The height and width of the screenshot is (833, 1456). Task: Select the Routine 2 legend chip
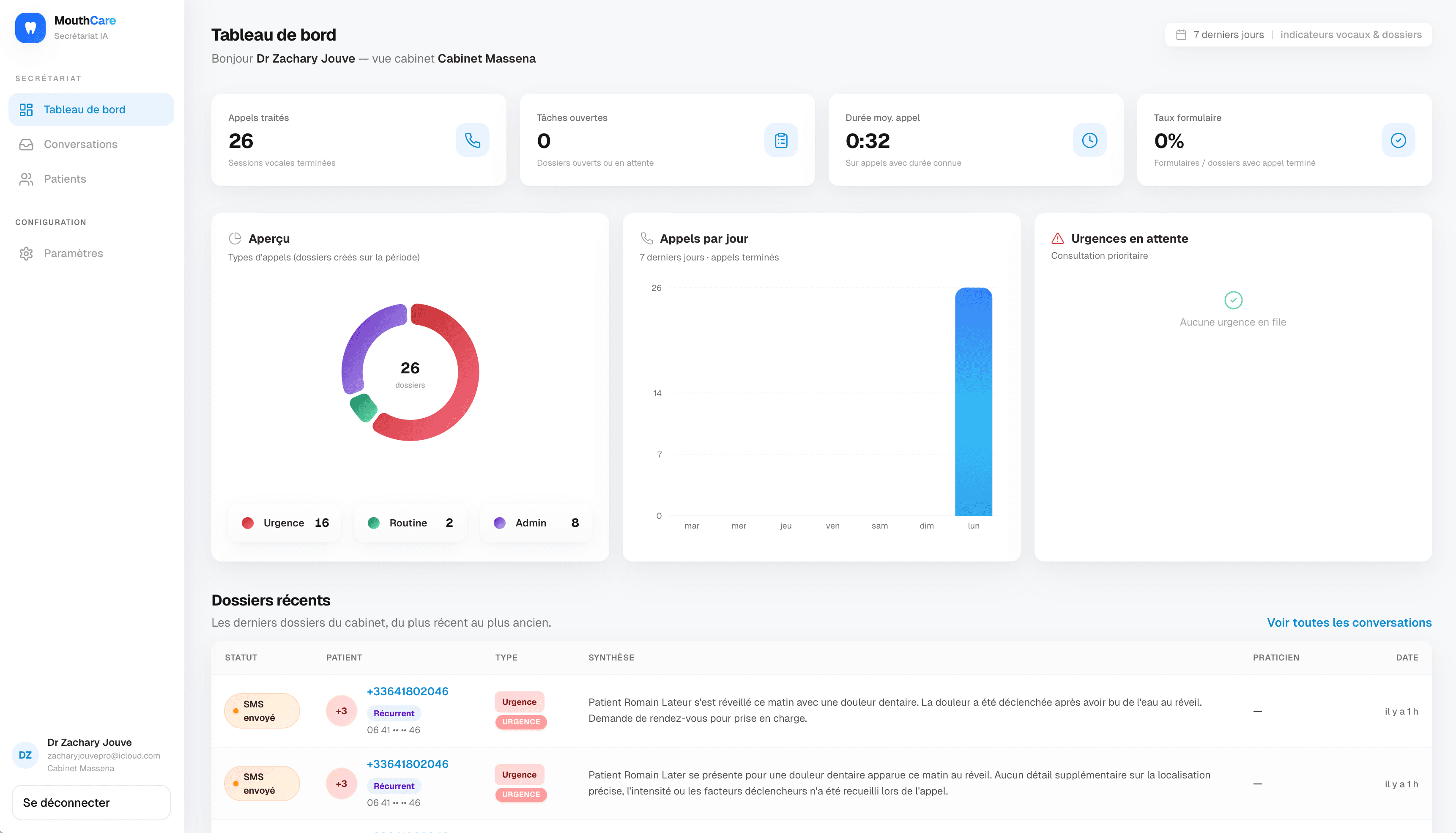(x=411, y=523)
